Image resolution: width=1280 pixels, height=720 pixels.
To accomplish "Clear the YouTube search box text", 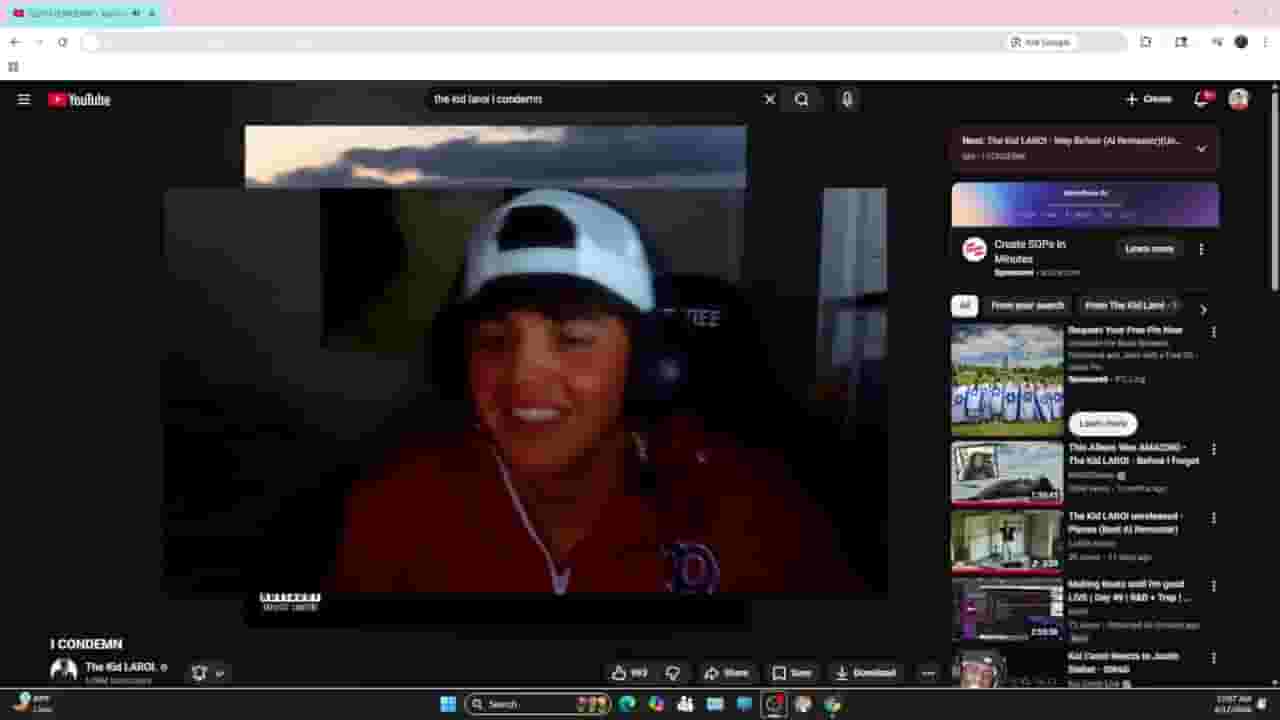I will [770, 99].
